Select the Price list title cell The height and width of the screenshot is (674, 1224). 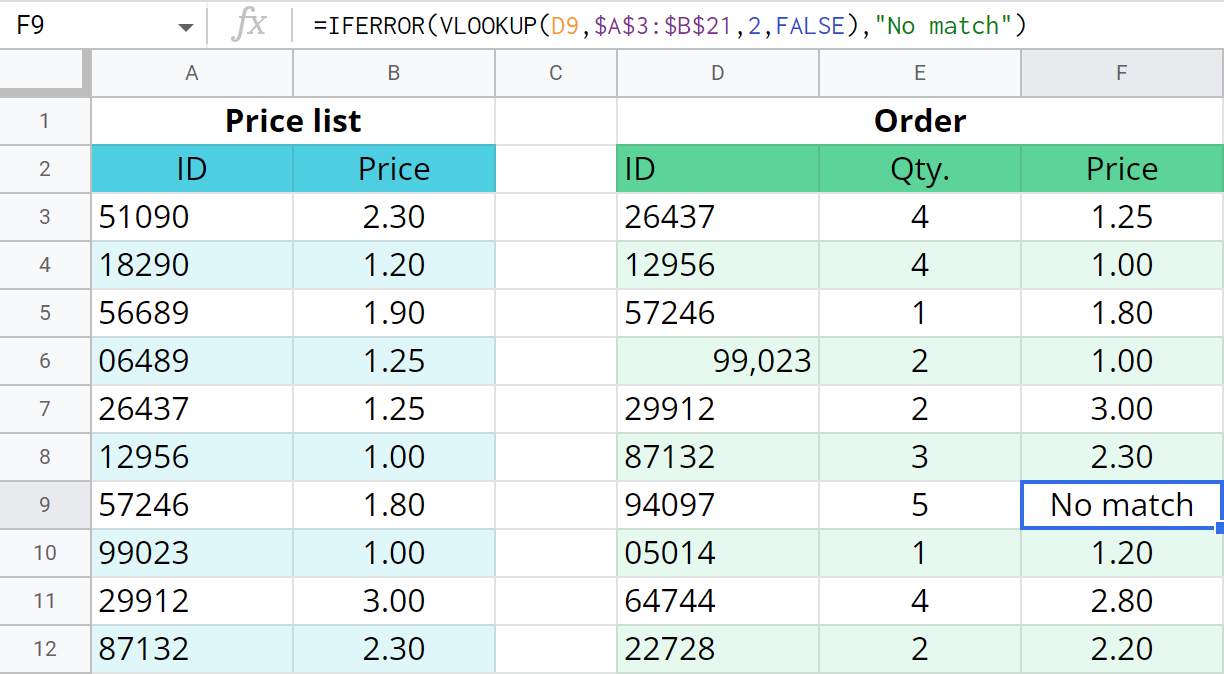(x=292, y=121)
